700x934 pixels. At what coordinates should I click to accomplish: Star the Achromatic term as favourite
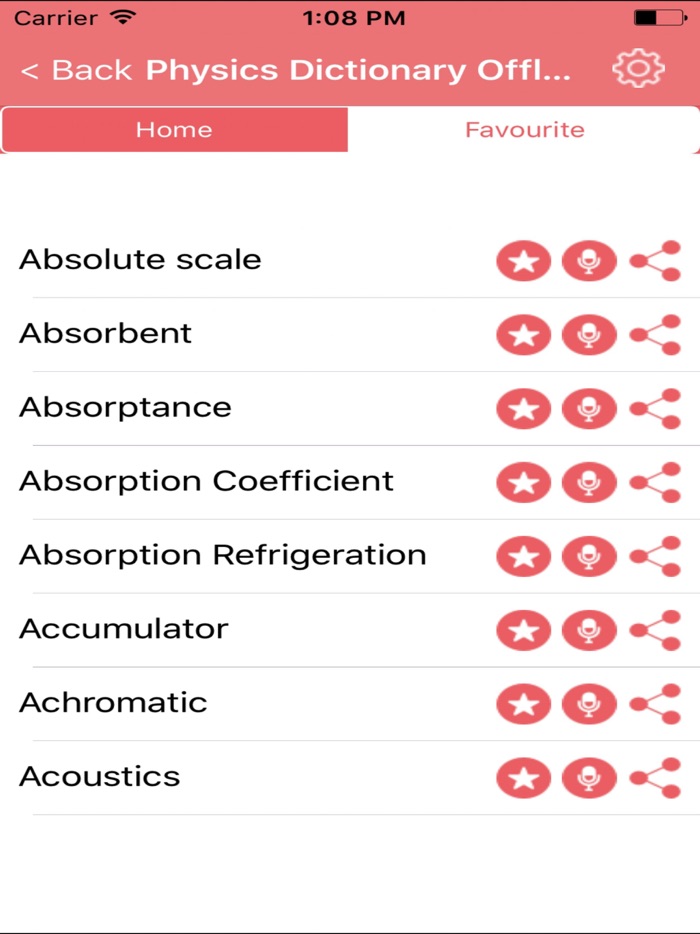tap(523, 705)
